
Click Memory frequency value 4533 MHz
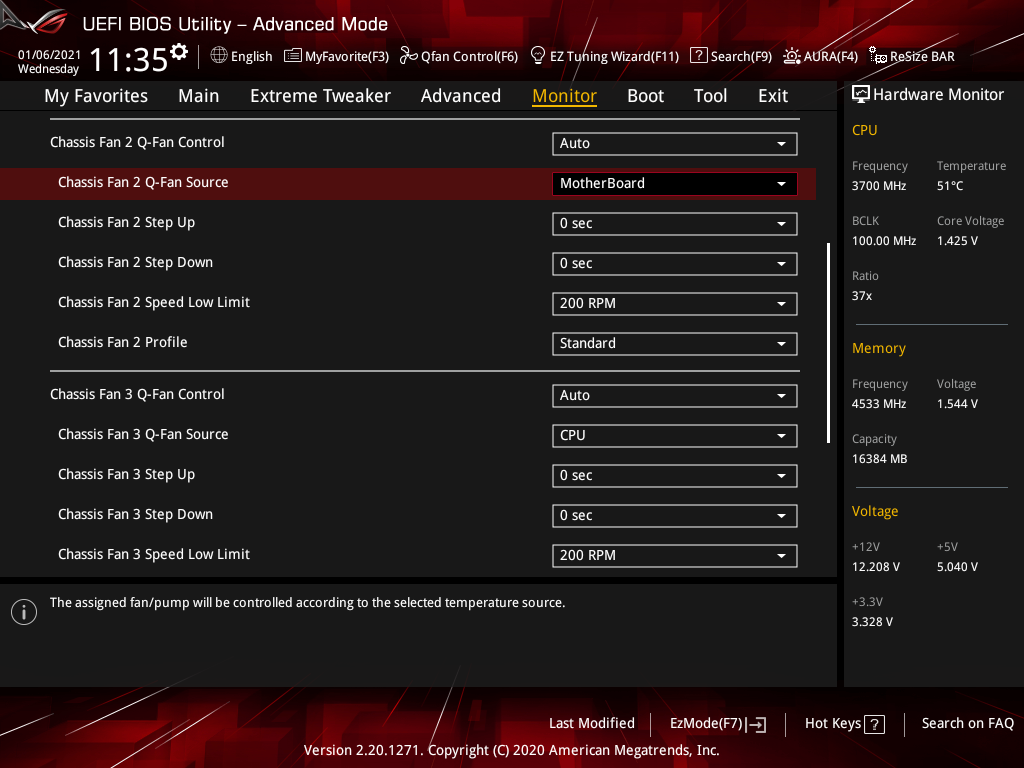(878, 404)
